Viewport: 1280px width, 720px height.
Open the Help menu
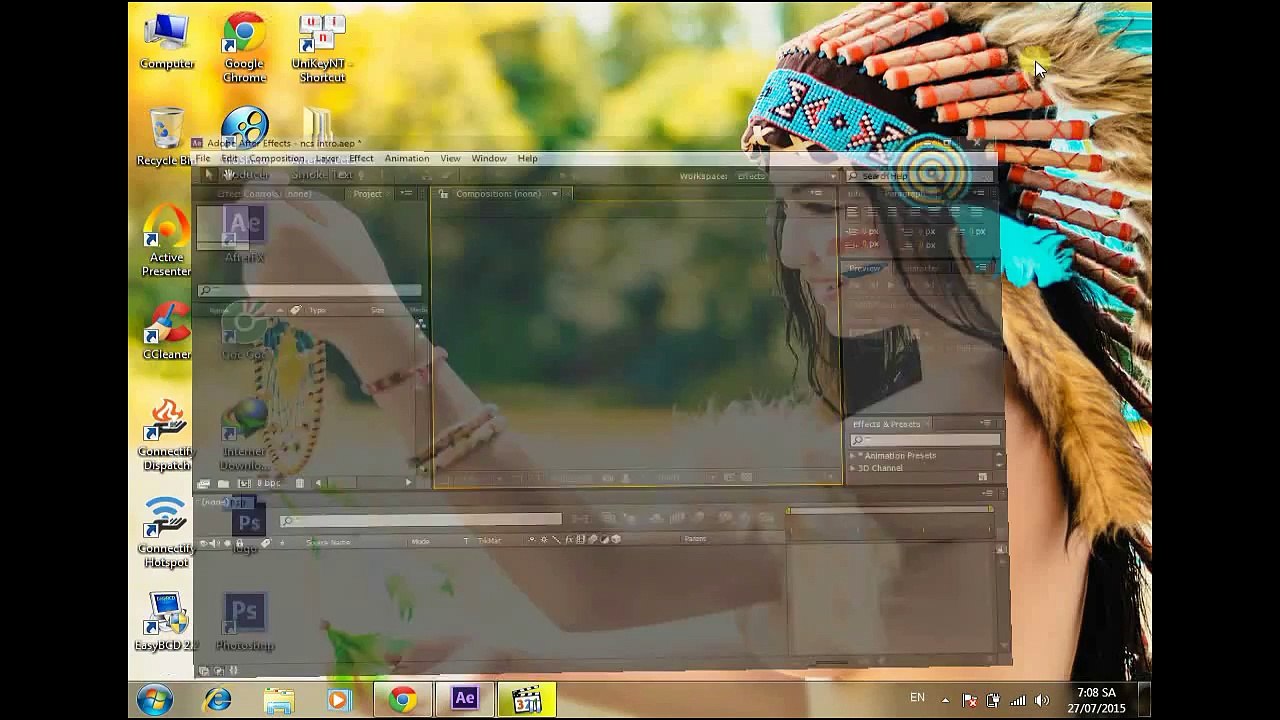[527, 158]
